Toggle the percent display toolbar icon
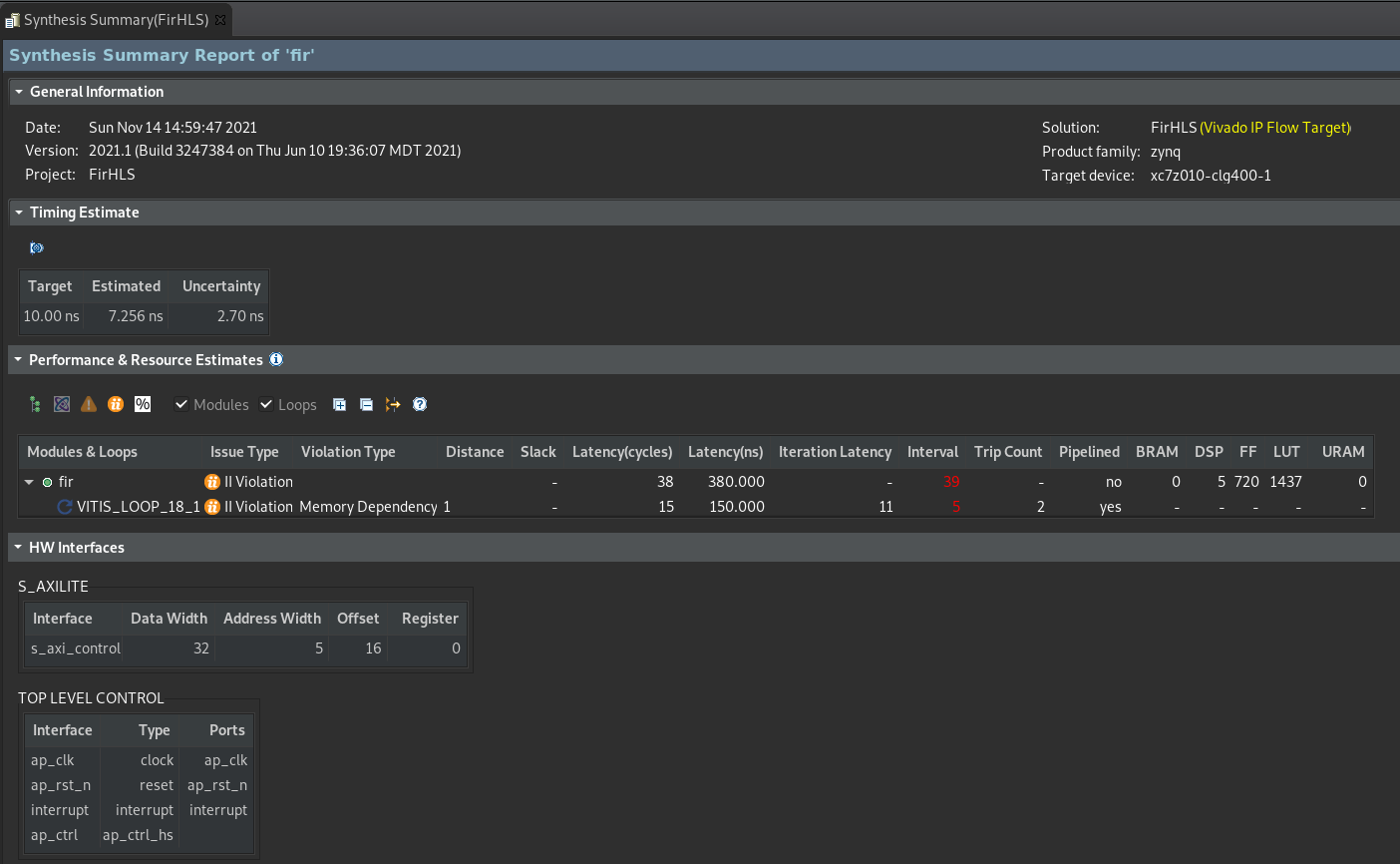 pyautogui.click(x=143, y=404)
